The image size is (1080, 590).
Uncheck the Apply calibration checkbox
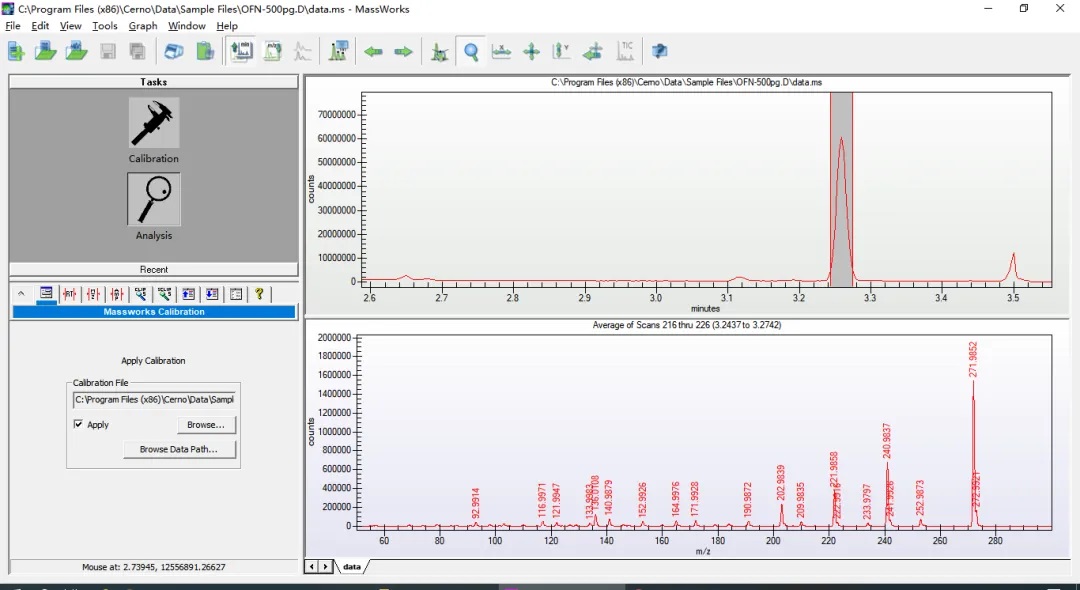point(79,425)
